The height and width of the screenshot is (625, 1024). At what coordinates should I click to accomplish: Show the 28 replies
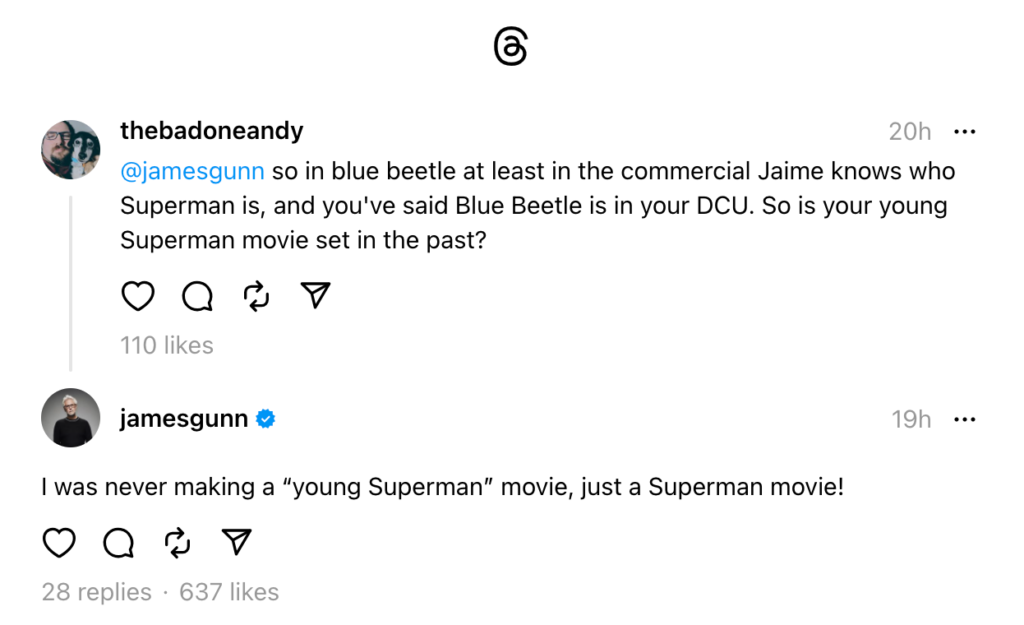[96, 592]
